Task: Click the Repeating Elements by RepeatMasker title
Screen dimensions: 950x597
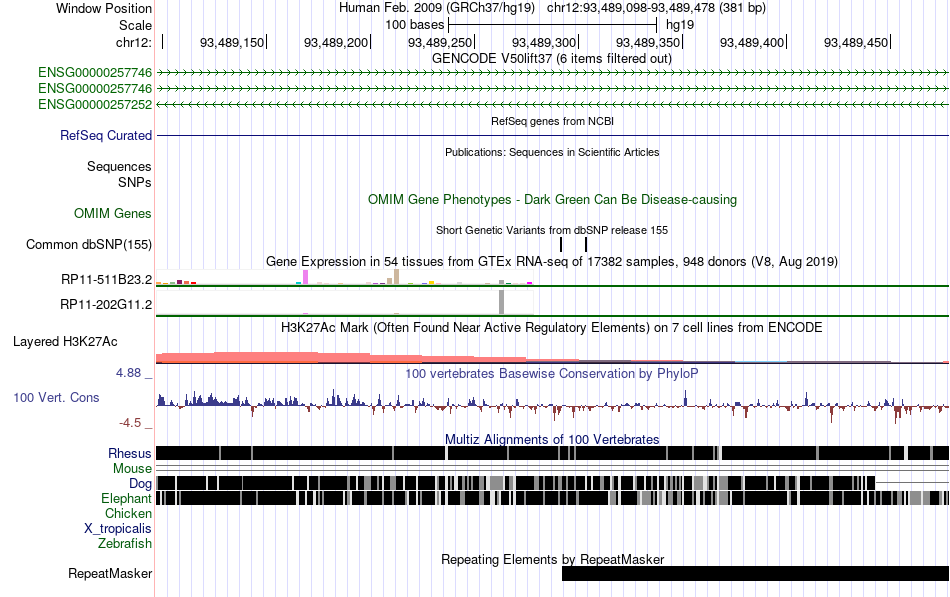Action: [553, 559]
